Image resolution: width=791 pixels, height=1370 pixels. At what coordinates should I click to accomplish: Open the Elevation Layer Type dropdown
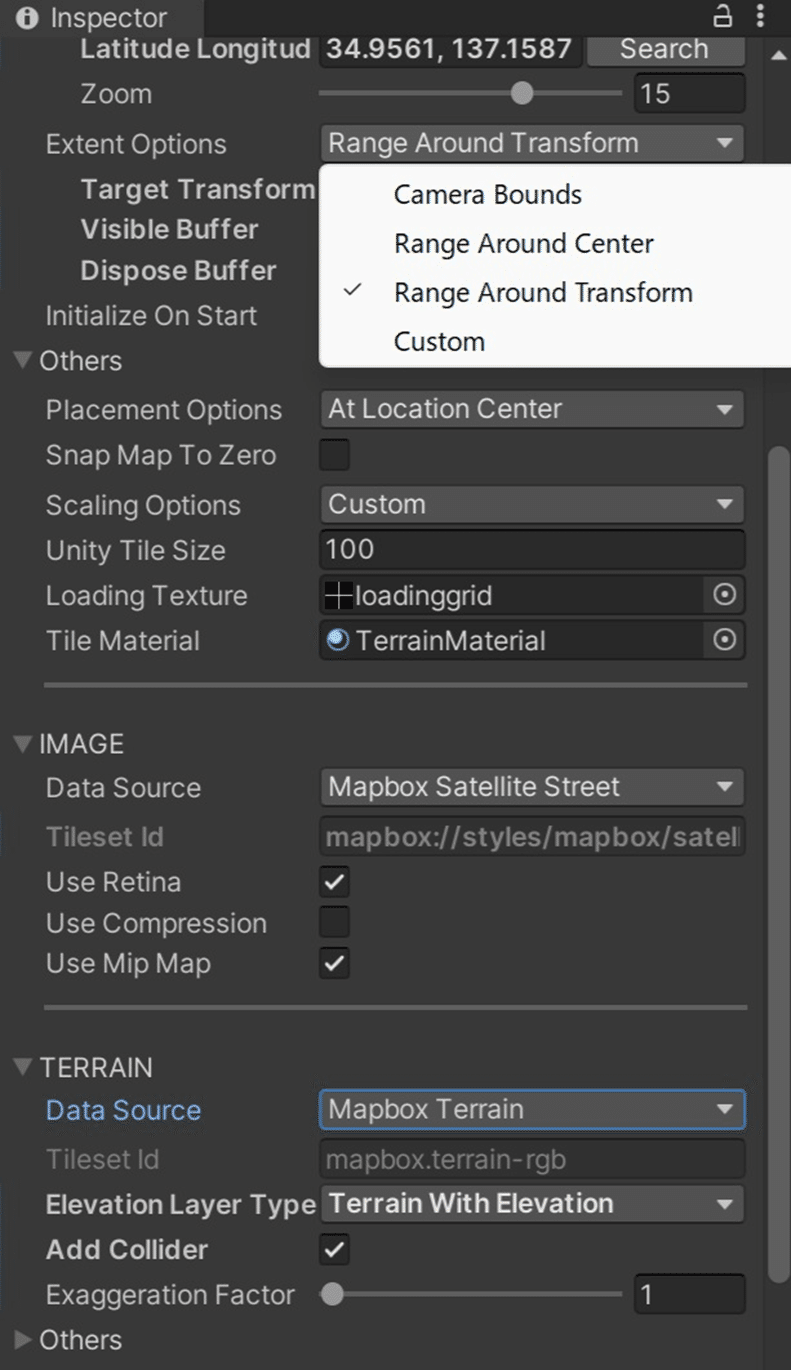pos(531,1204)
